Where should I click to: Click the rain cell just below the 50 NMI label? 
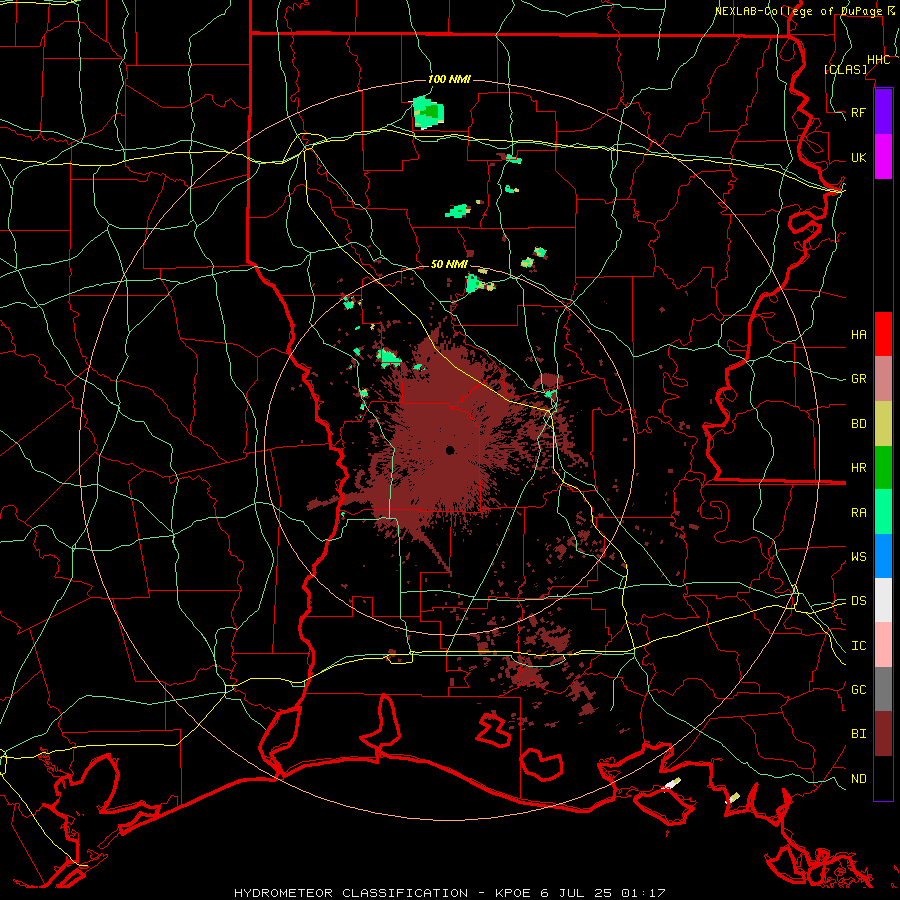[472, 284]
